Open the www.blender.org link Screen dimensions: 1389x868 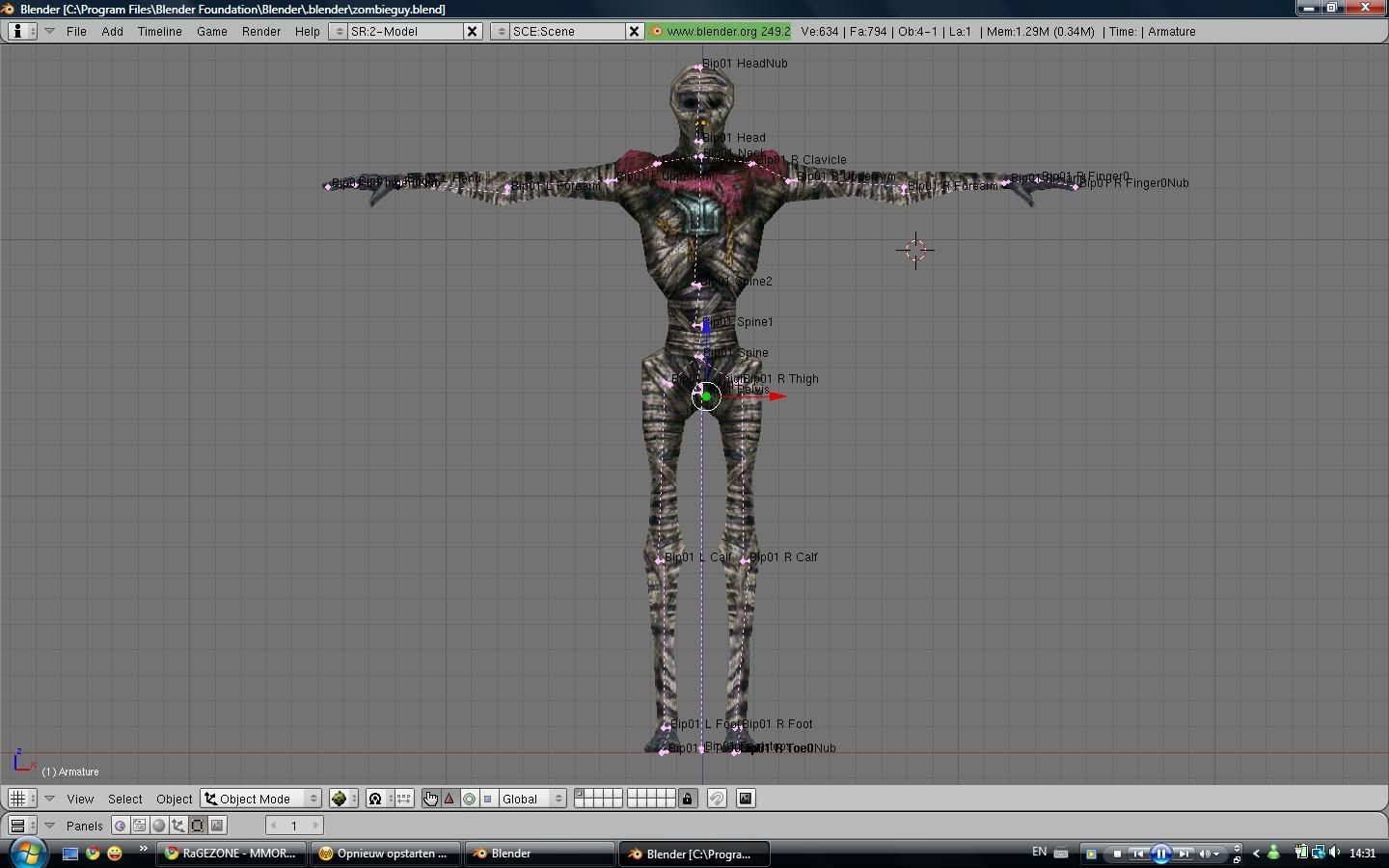[x=720, y=32]
